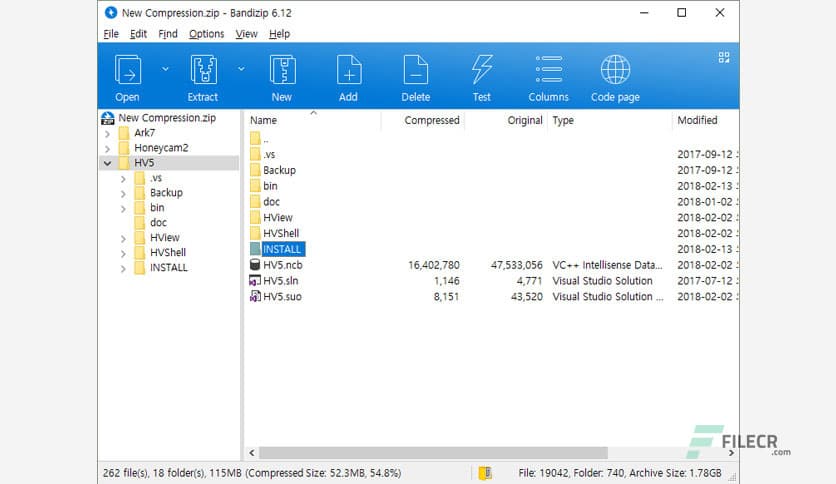Click the doc folder icon in file list
This screenshot has width=836, height=484.
point(255,201)
